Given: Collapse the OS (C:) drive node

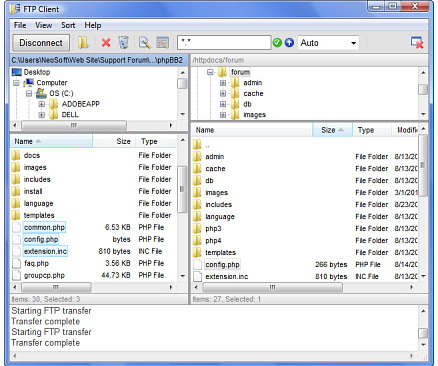Looking at the screenshot, I should pos(29,93).
